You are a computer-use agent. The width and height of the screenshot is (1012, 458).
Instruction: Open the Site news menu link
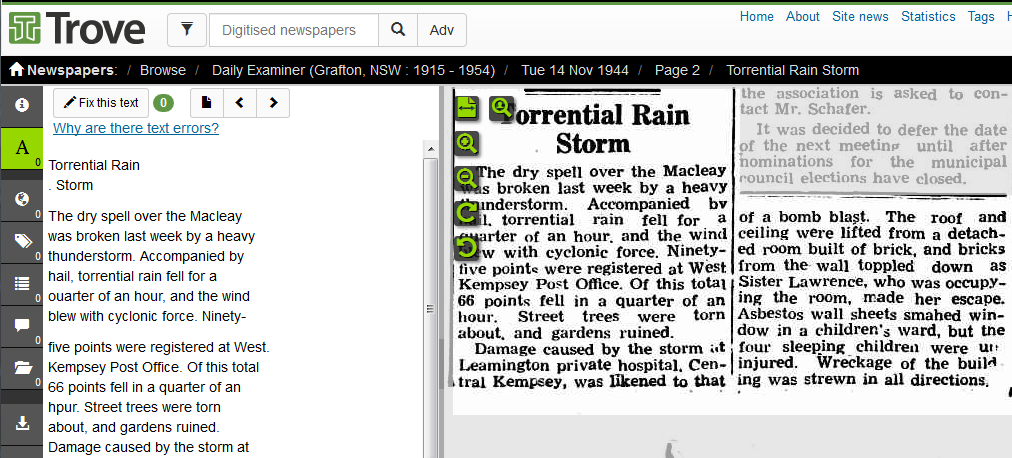[x=860, y=16]
